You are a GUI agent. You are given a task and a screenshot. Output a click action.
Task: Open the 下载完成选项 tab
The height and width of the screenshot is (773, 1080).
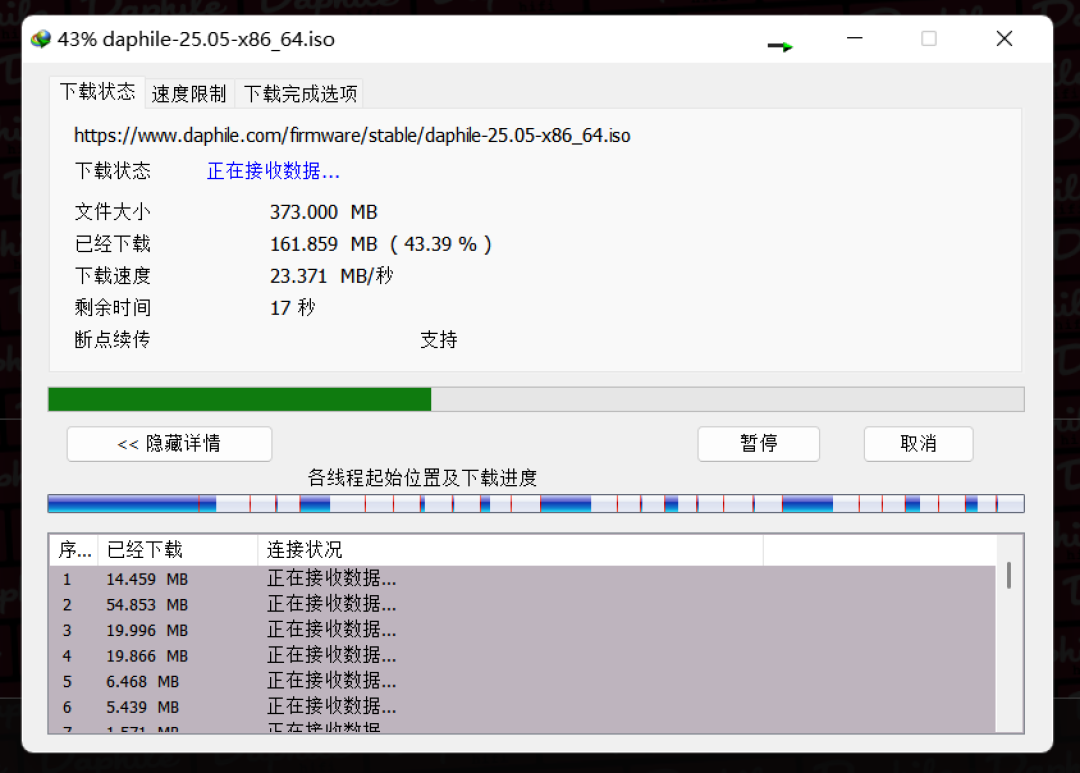[300, 94]
